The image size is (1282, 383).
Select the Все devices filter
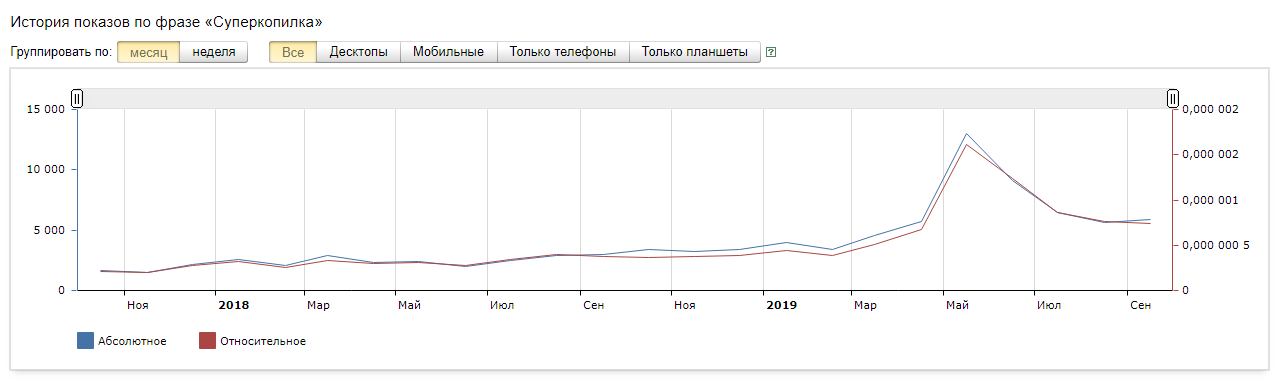click(293, 52)
